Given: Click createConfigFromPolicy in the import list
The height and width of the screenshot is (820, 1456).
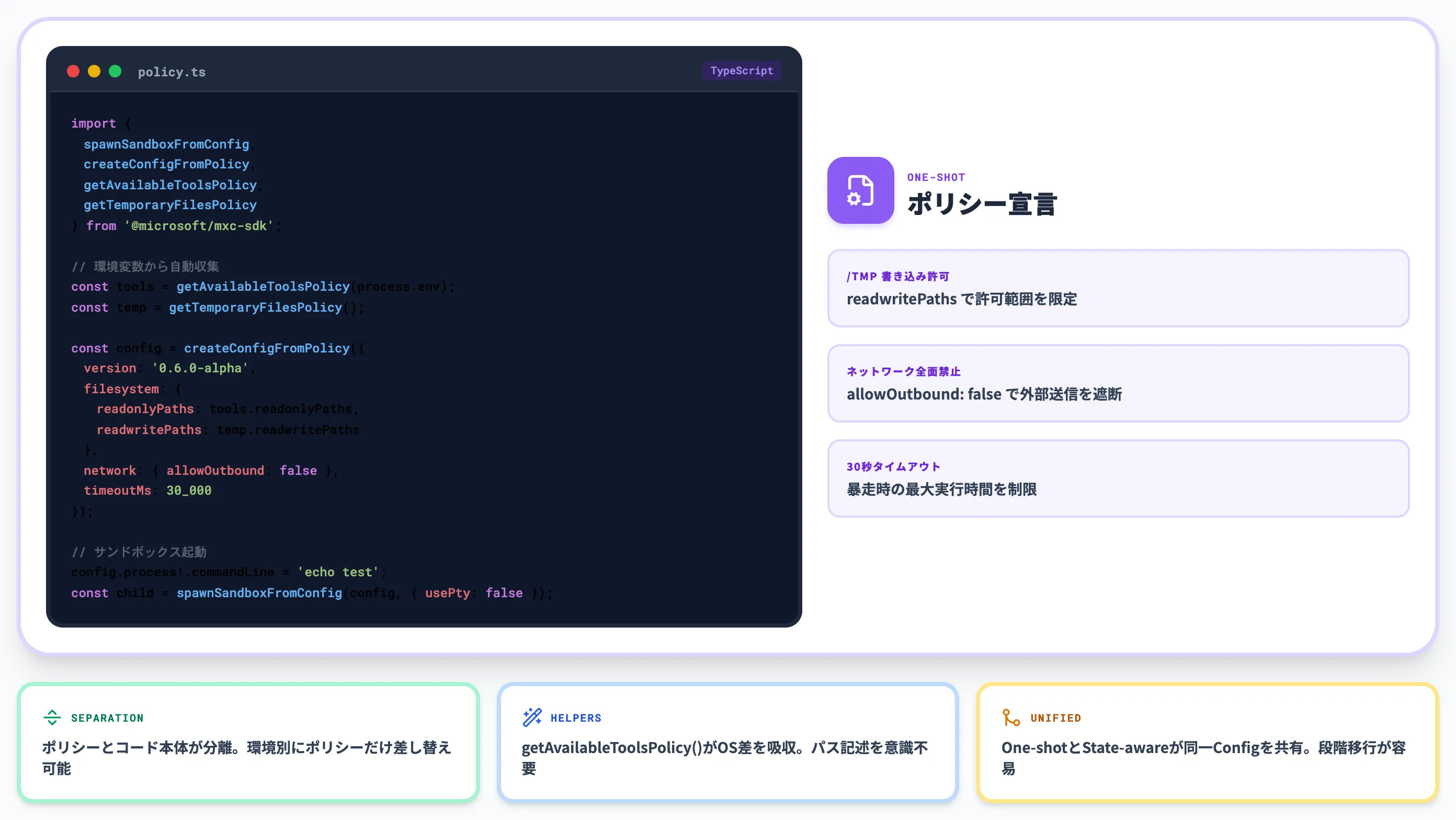Looking at the screenshot, I should point(166,164).
